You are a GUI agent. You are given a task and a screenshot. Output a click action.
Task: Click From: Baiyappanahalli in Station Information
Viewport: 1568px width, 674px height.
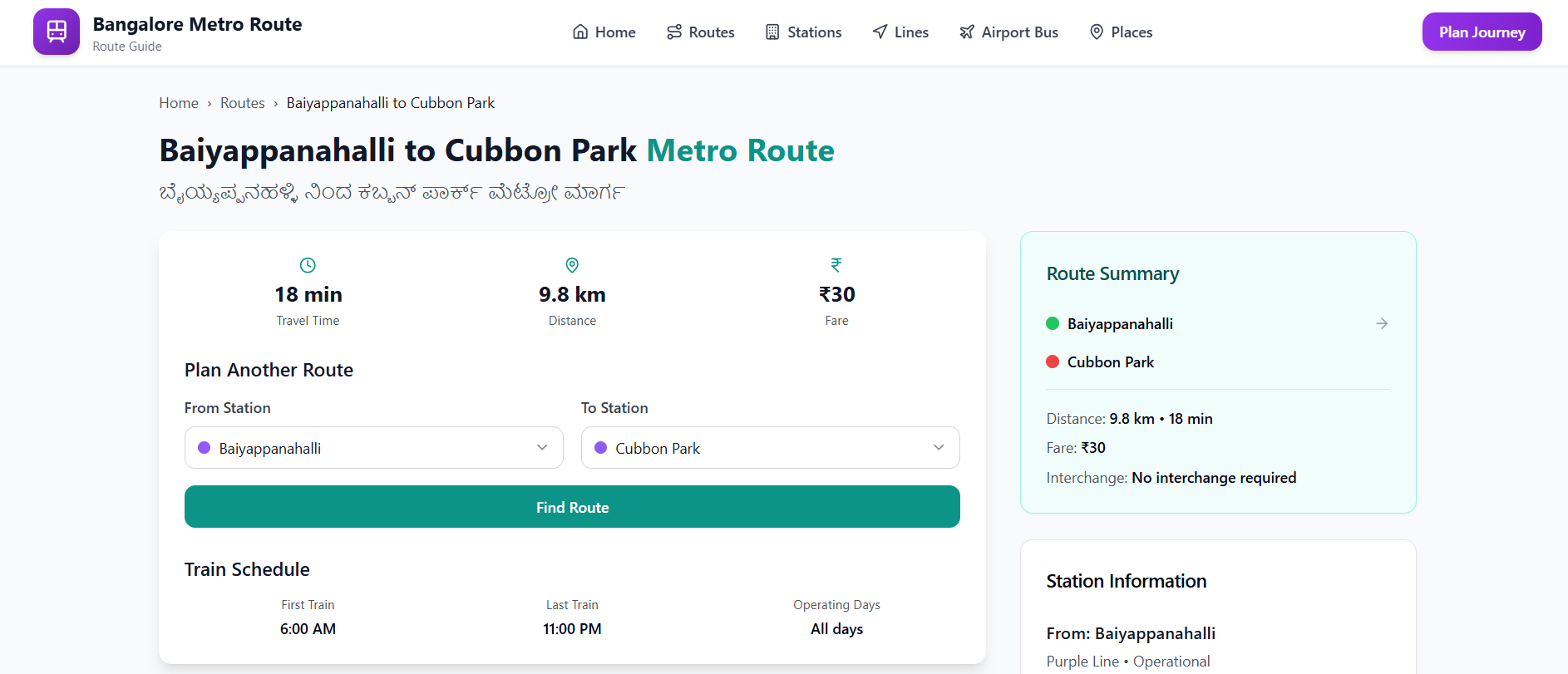pos(1131,633)
